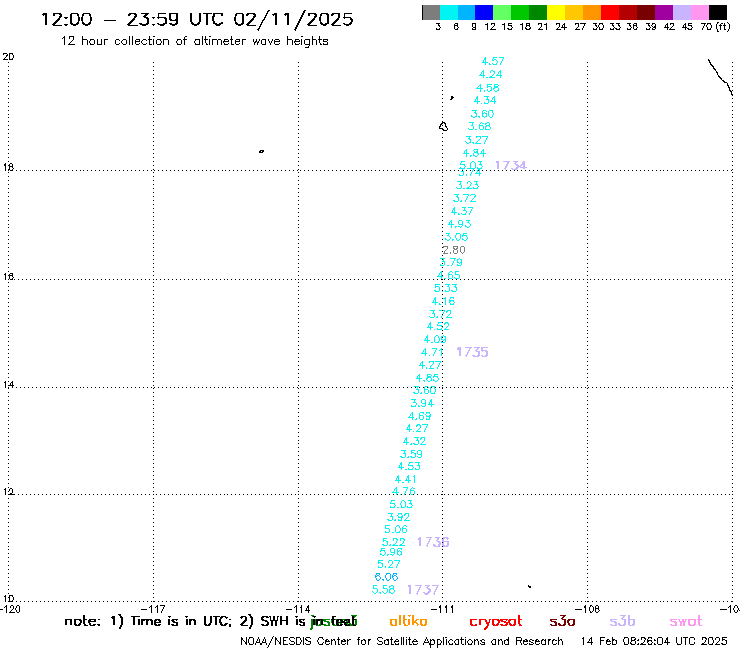Click the wave height value '4.16'
Screen dimensions: 740x650
(443, 301)
